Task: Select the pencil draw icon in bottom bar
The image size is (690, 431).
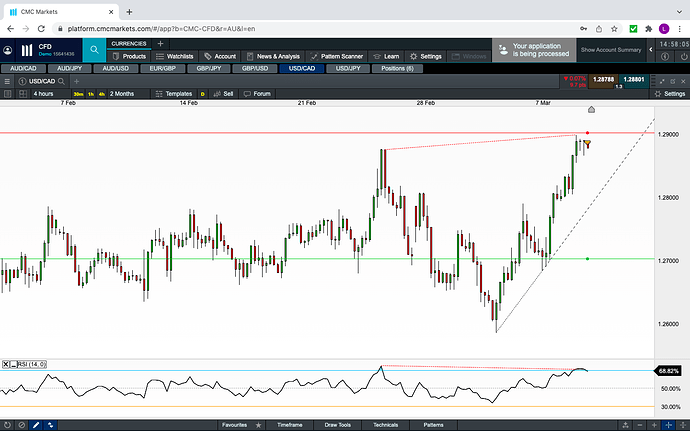Action: point(38,425)
